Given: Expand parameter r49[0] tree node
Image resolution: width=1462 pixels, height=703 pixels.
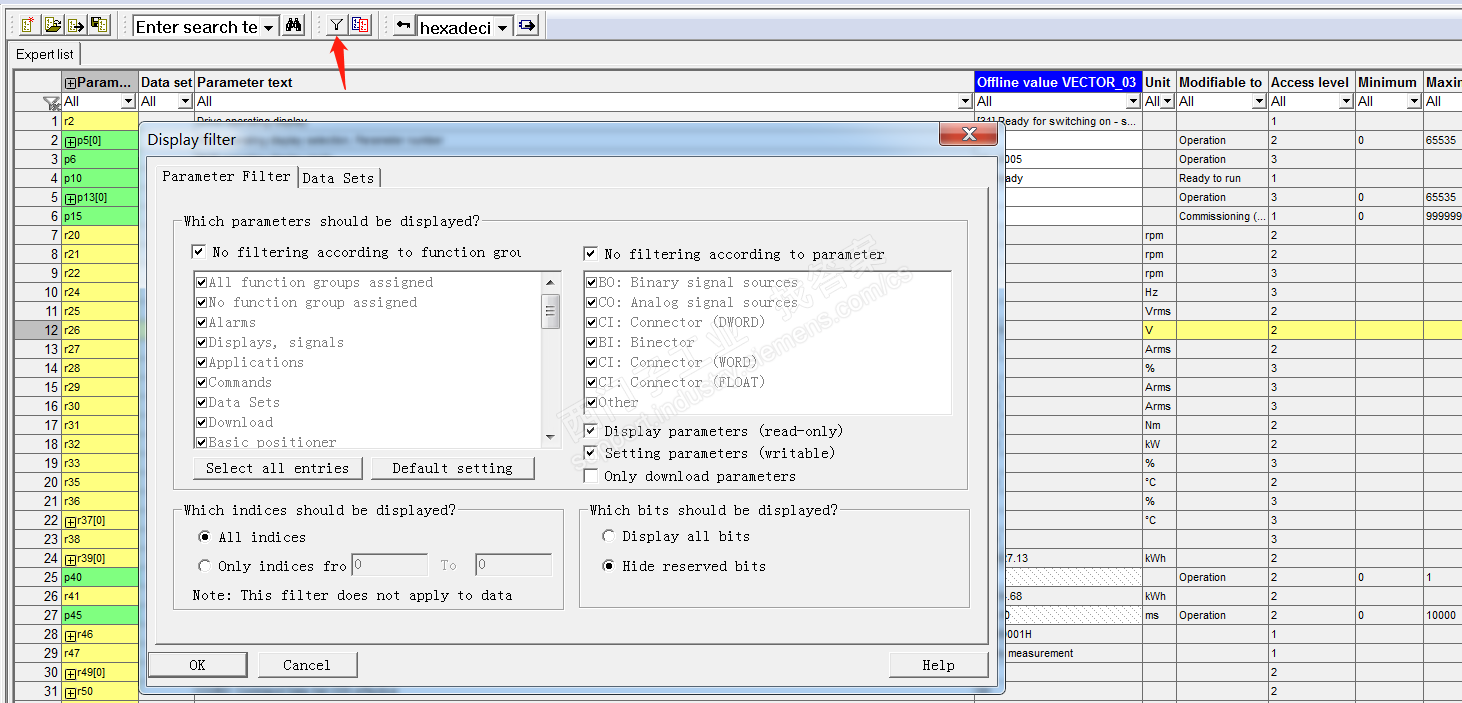Looking at the screenshot, I should pyautogui.click(x=71, y=673).
